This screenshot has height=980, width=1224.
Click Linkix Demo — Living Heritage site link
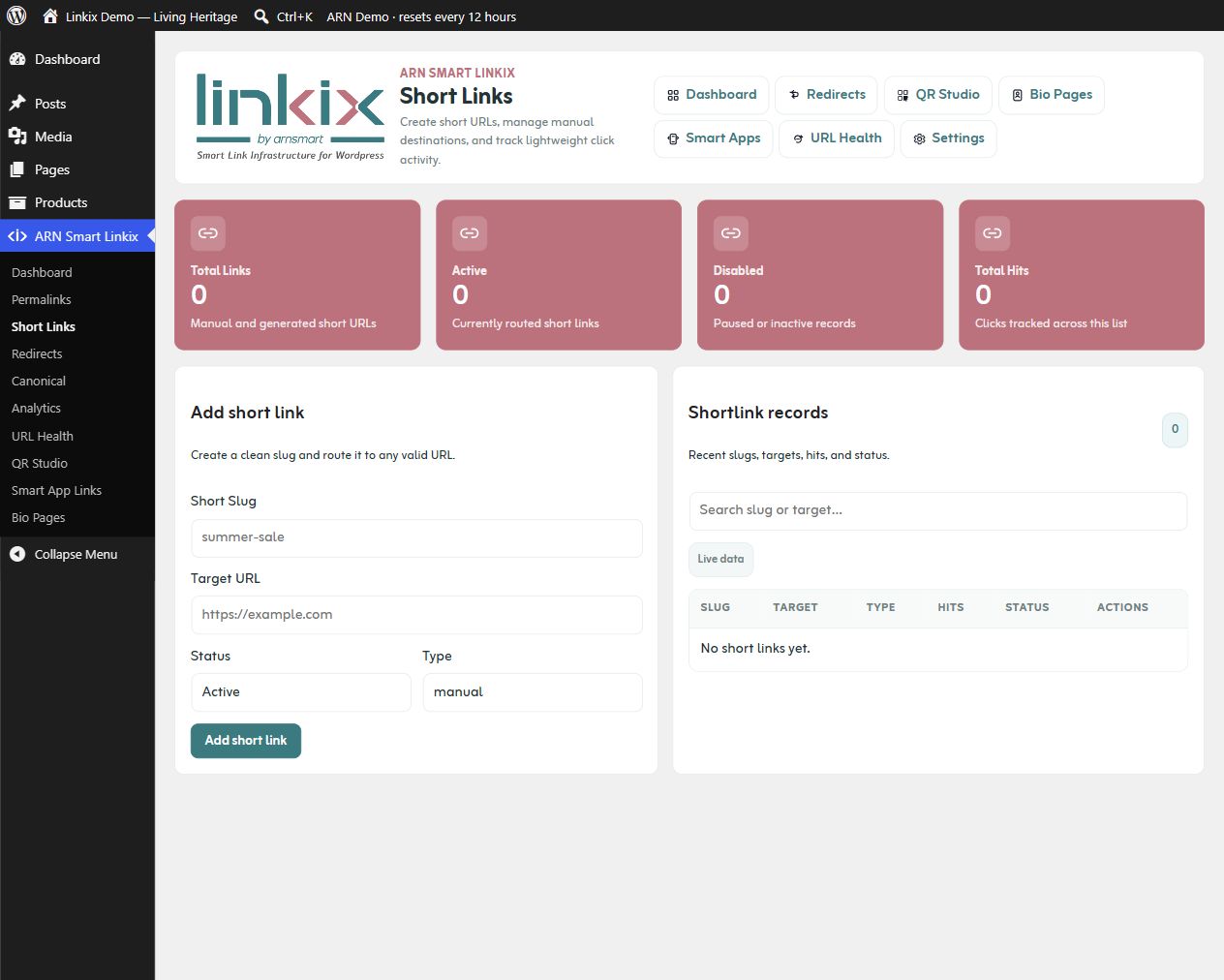(x=151, y=16)
